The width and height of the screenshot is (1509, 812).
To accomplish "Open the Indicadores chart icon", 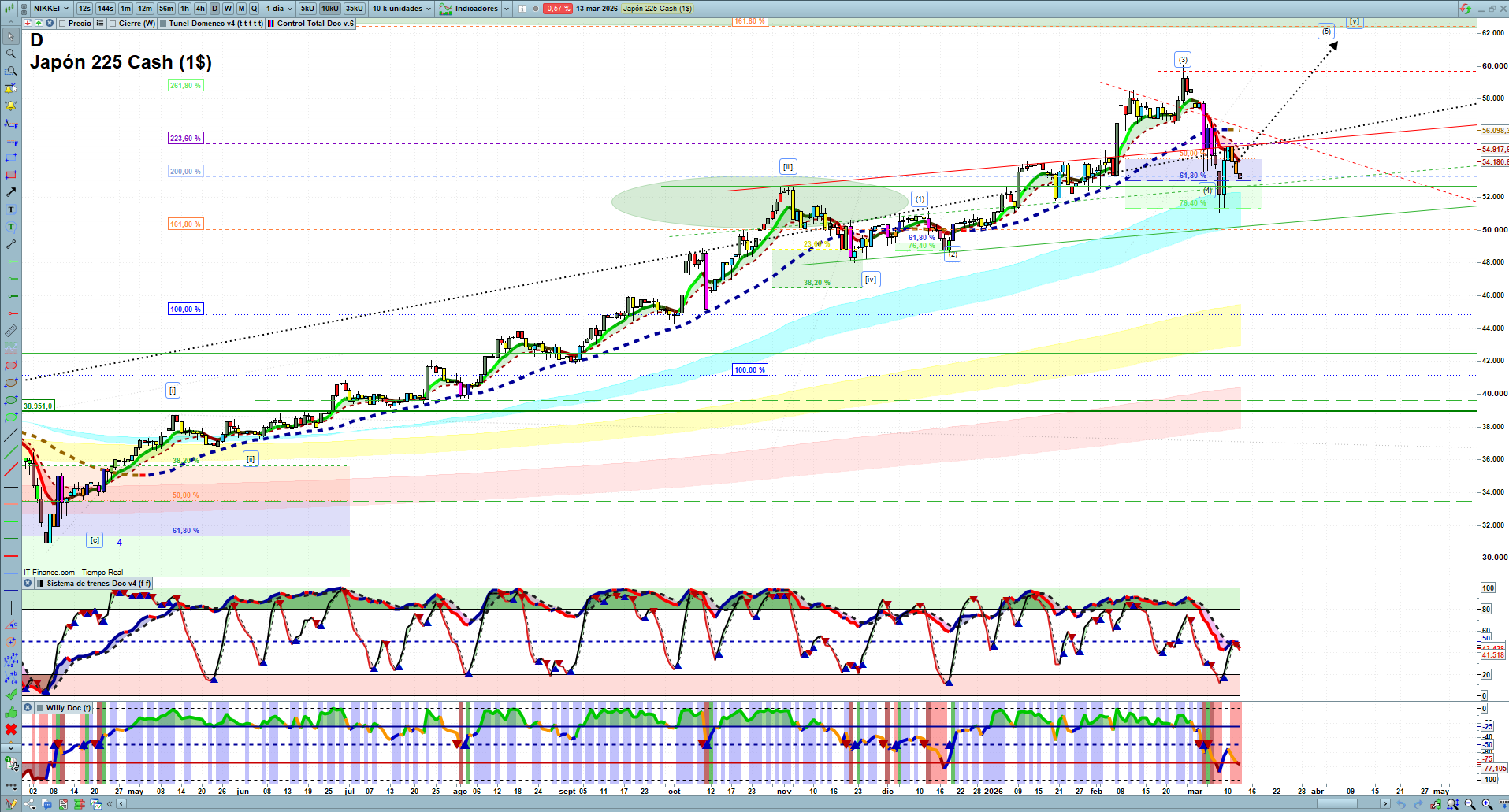I will pos(445,9).
